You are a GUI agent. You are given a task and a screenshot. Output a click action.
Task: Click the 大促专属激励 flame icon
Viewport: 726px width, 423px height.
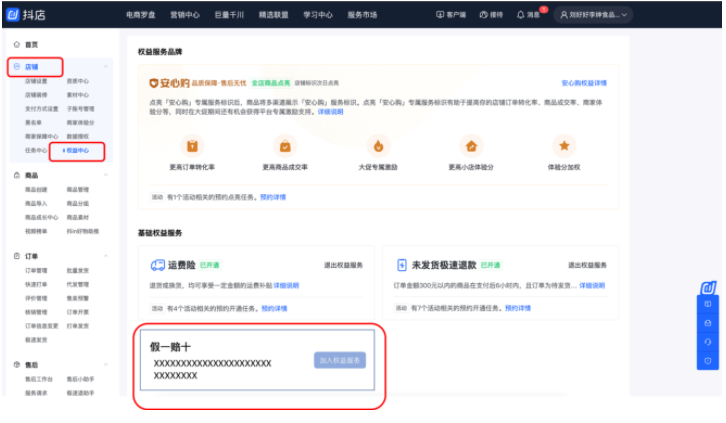coord(377,145)
